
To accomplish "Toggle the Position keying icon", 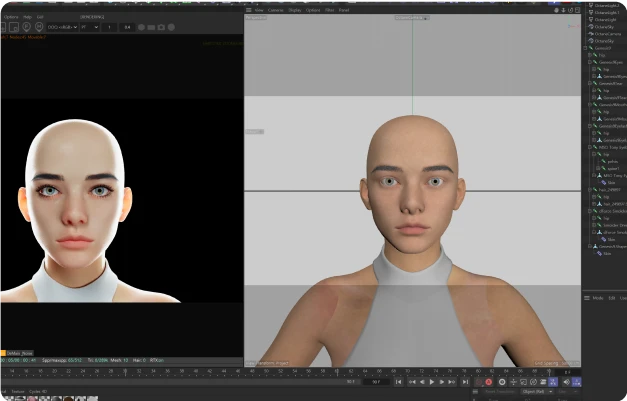I will [x=513, y=382].
